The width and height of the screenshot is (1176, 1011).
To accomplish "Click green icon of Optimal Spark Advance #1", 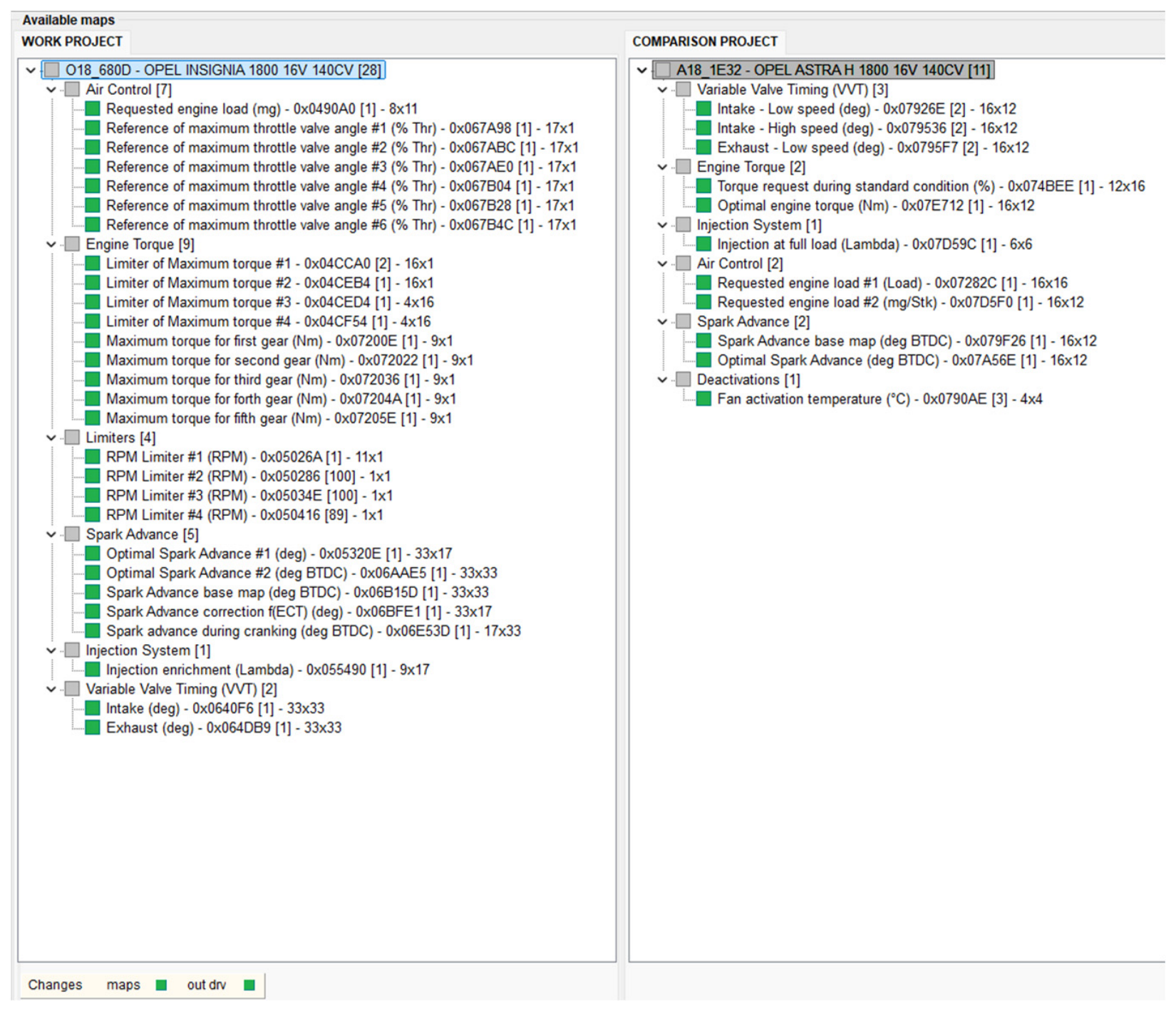I will coord(93,554).
